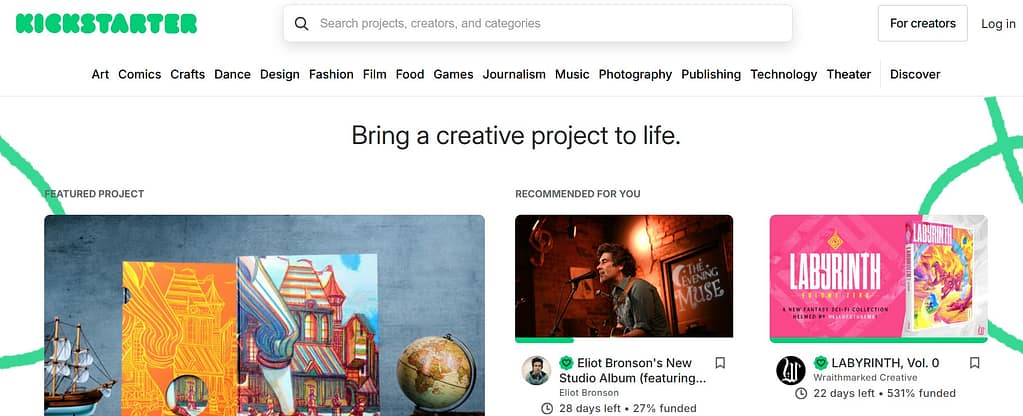Click the "28 days left • 27% funded" text
The width and height of the screenshot is (1023, 416).
coord(626,409)
